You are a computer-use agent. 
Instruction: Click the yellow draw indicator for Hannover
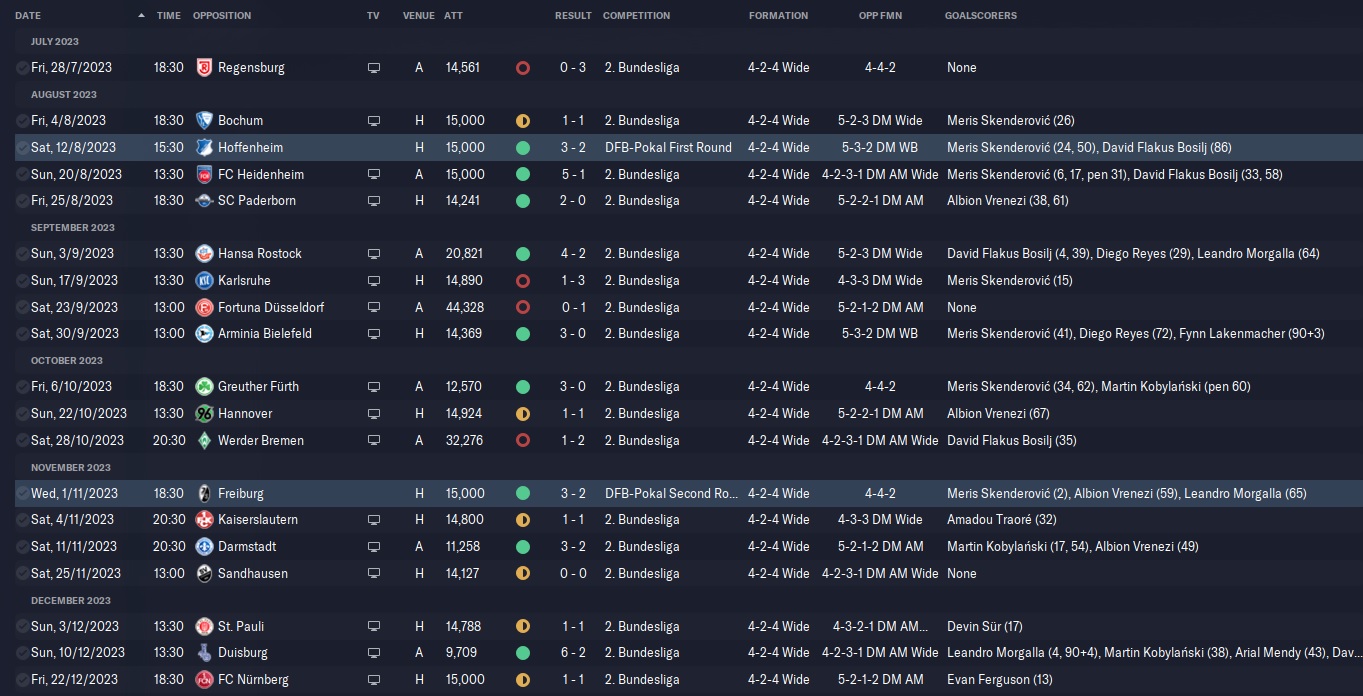(x=522, y=414)
